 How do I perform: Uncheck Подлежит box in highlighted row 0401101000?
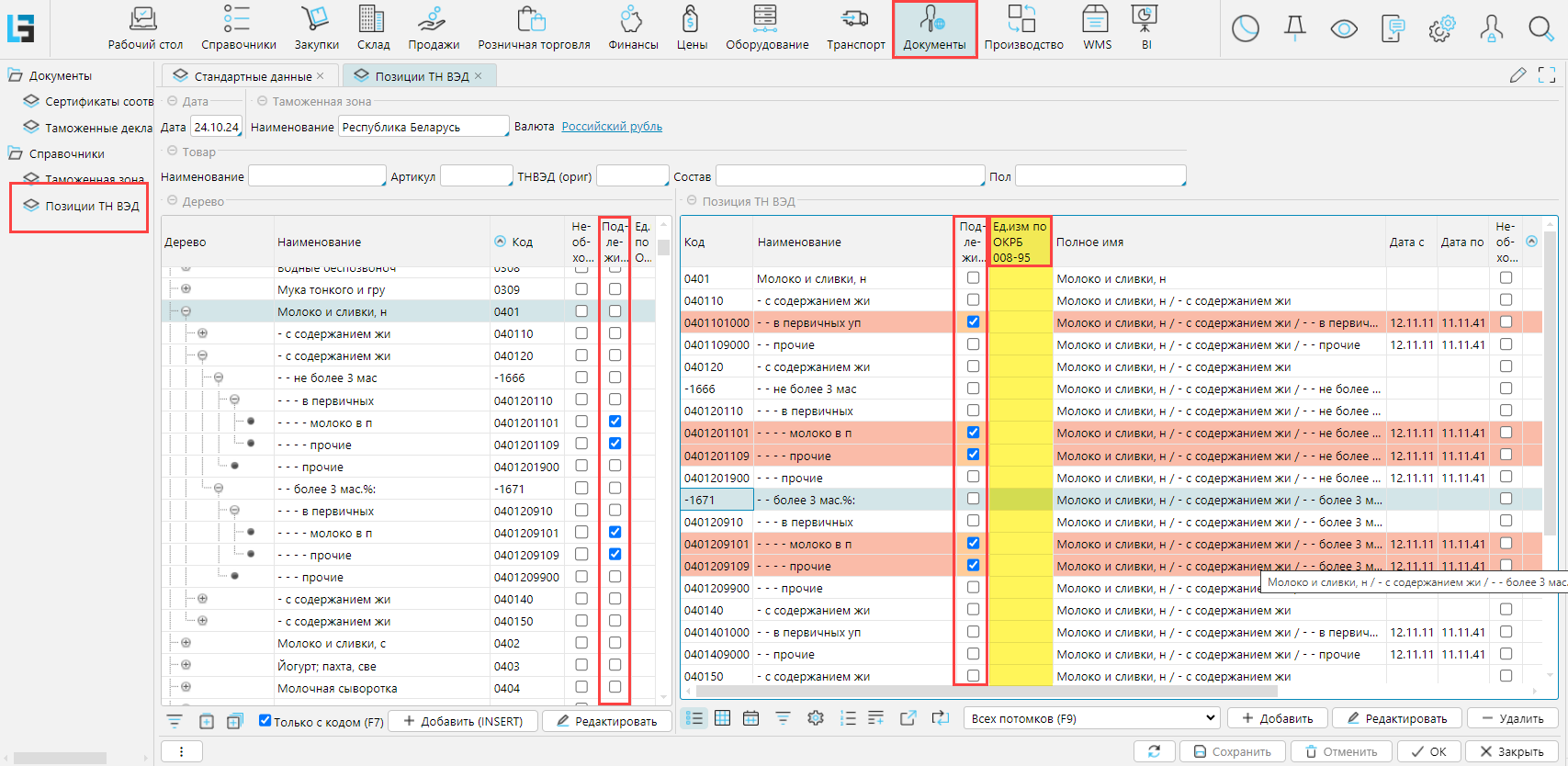pyautogui.click(x=973, y=322)
